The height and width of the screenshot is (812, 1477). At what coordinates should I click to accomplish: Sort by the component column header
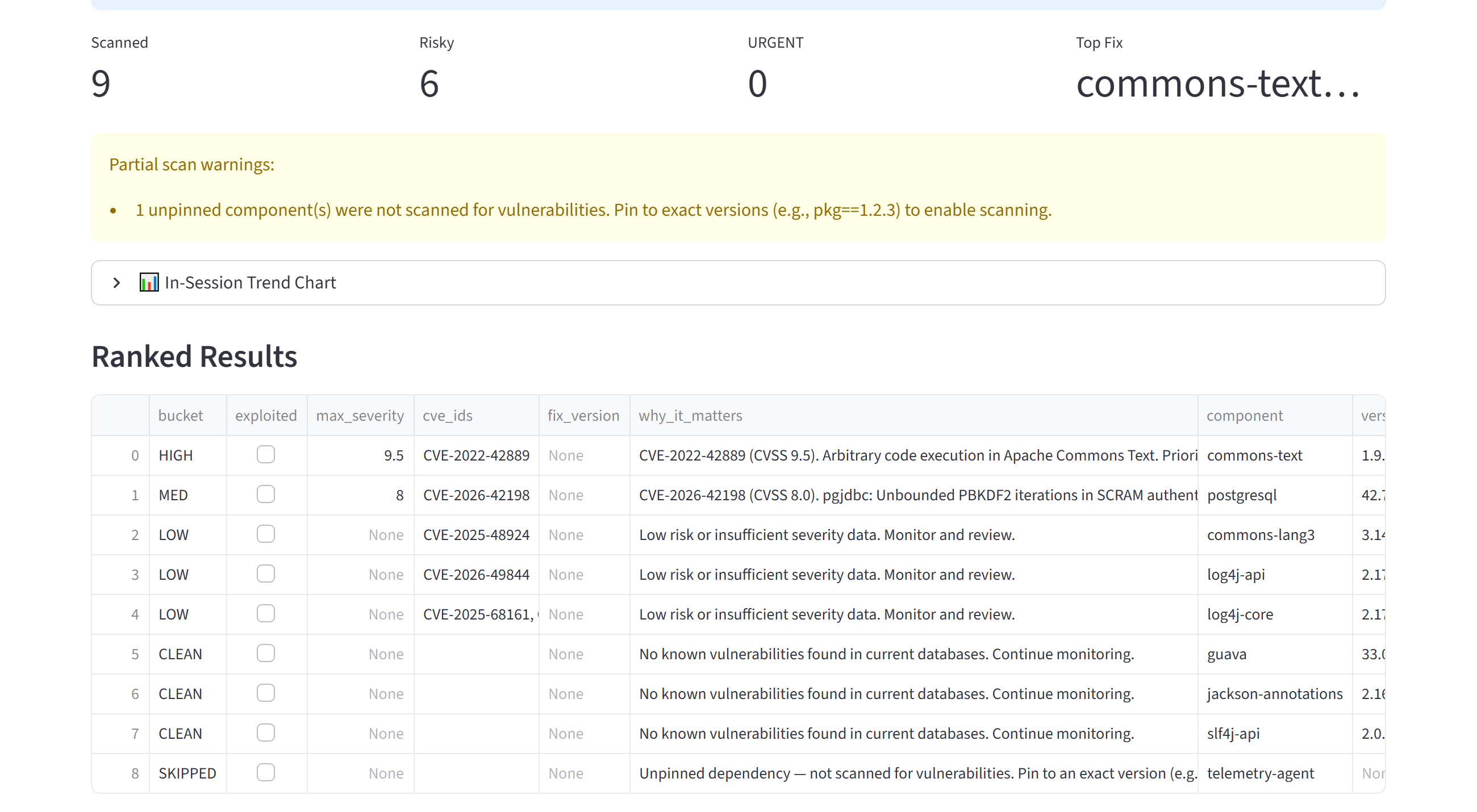1275,416
